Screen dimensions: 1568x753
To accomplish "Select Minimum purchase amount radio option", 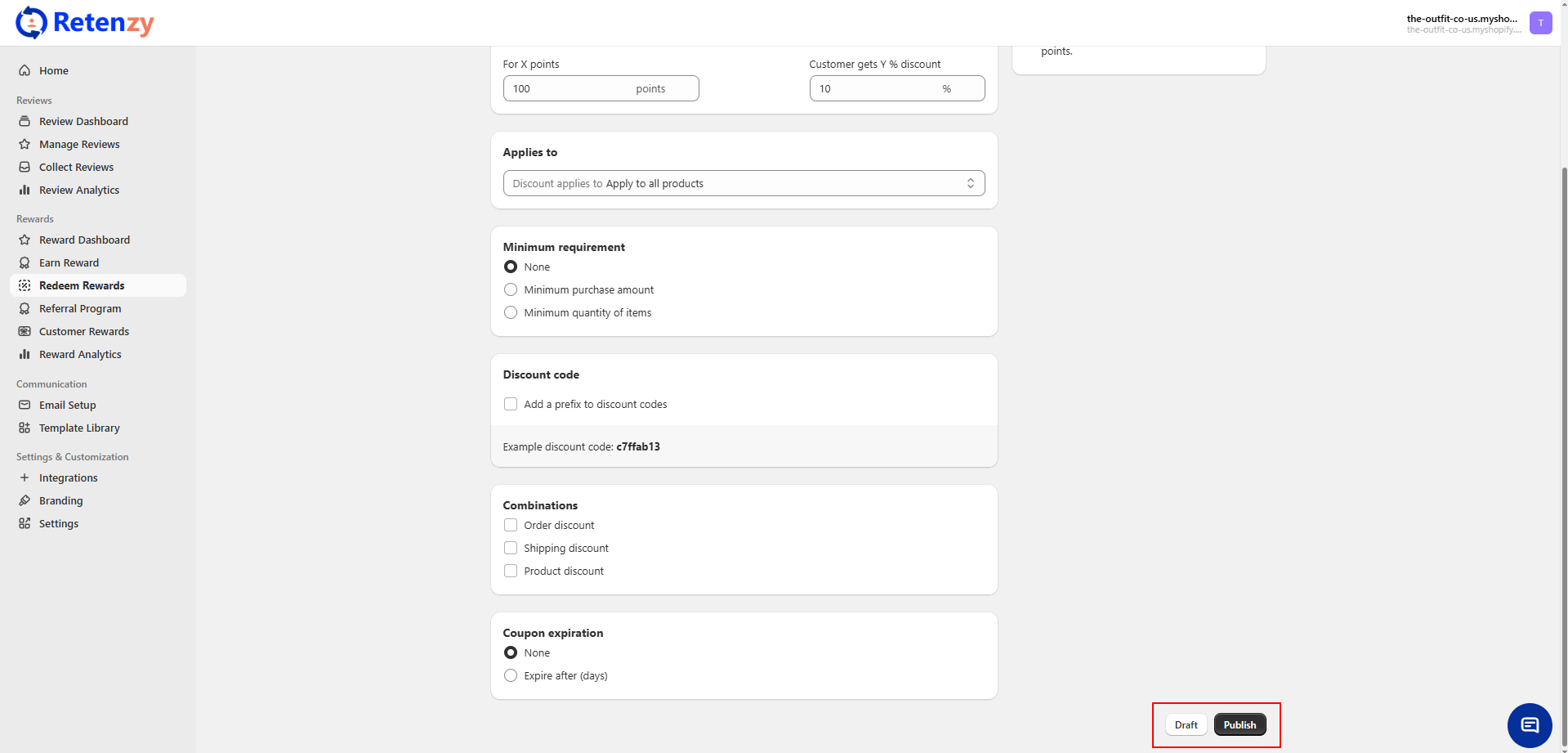I will pyautogui.click(x=511, y=289).
